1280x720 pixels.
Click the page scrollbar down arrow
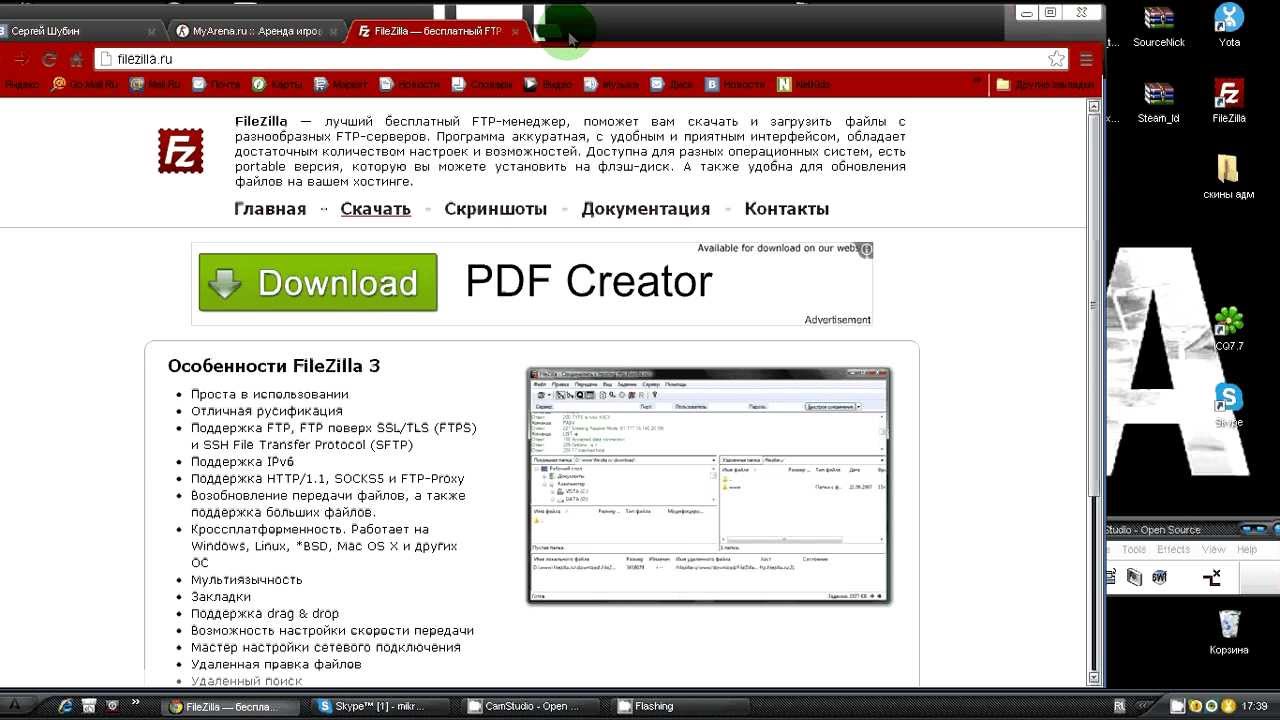[x=1094, y=678]
